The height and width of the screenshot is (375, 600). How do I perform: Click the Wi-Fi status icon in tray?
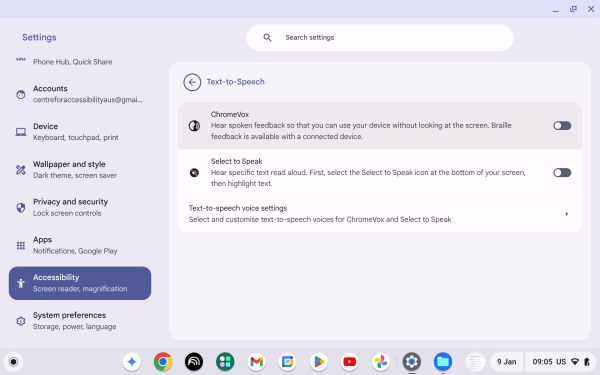pos(575,362)
